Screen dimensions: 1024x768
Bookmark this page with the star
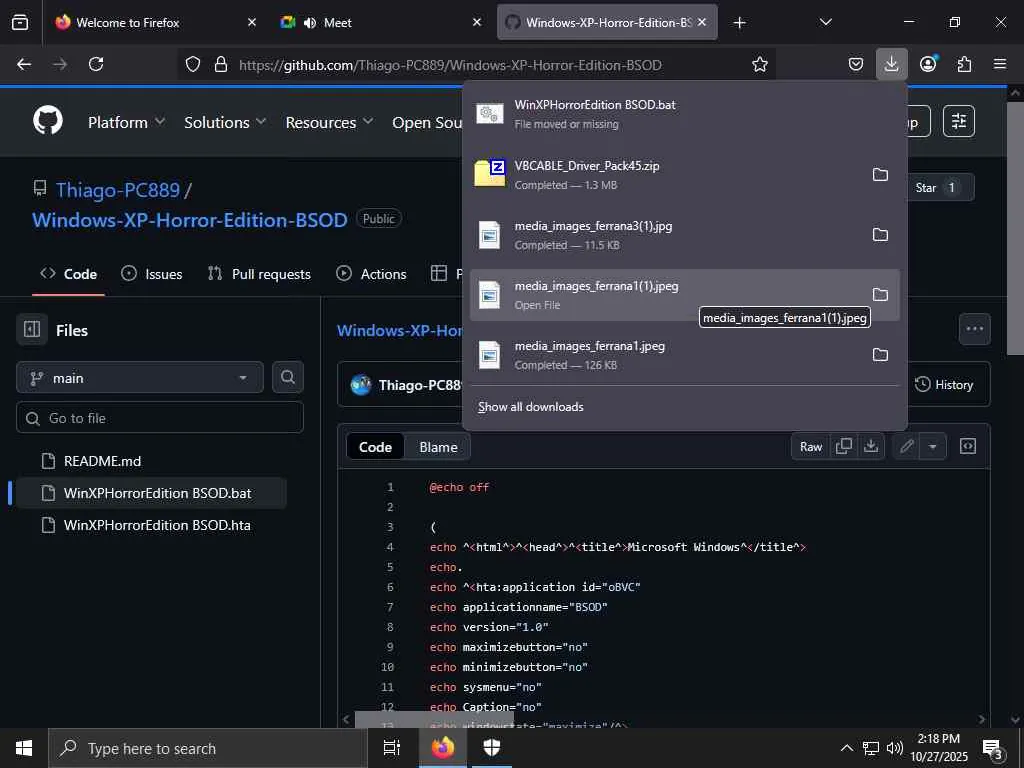tap(760, 64)
